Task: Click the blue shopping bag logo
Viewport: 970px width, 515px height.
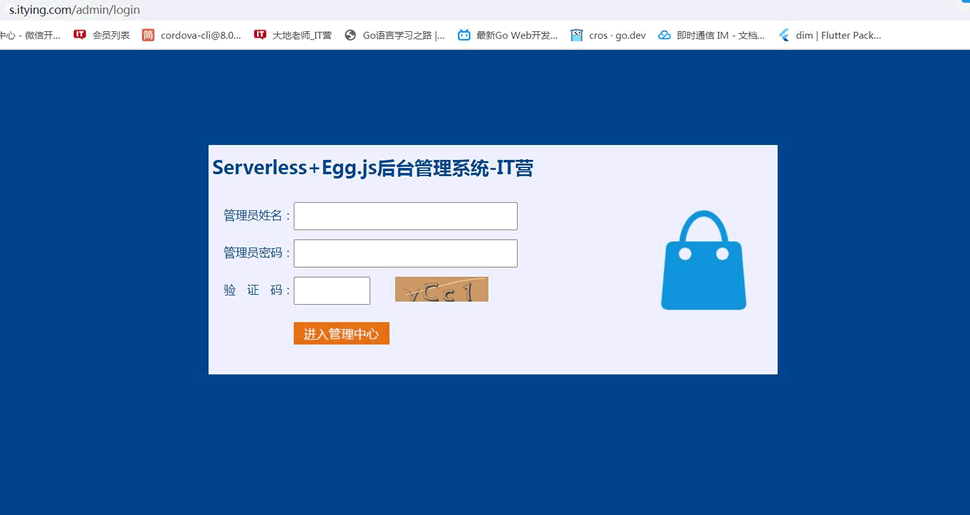Action: click(x=703, y=260)
